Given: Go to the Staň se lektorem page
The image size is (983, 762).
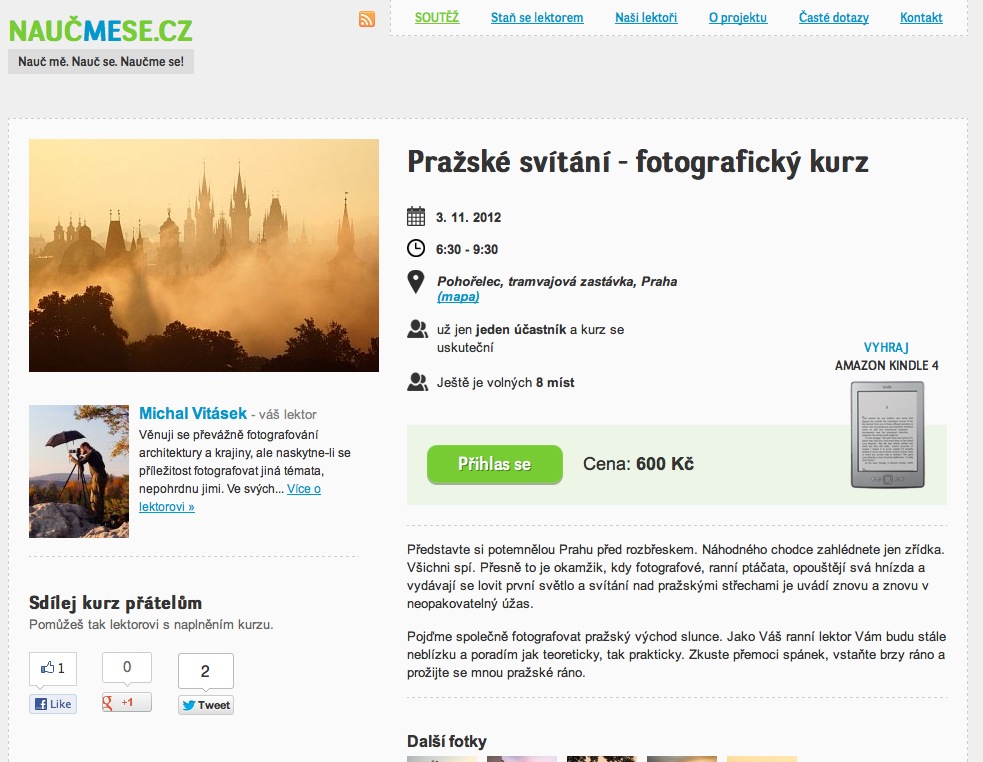Looking at the screenshot, I should [x=537, y=18].
